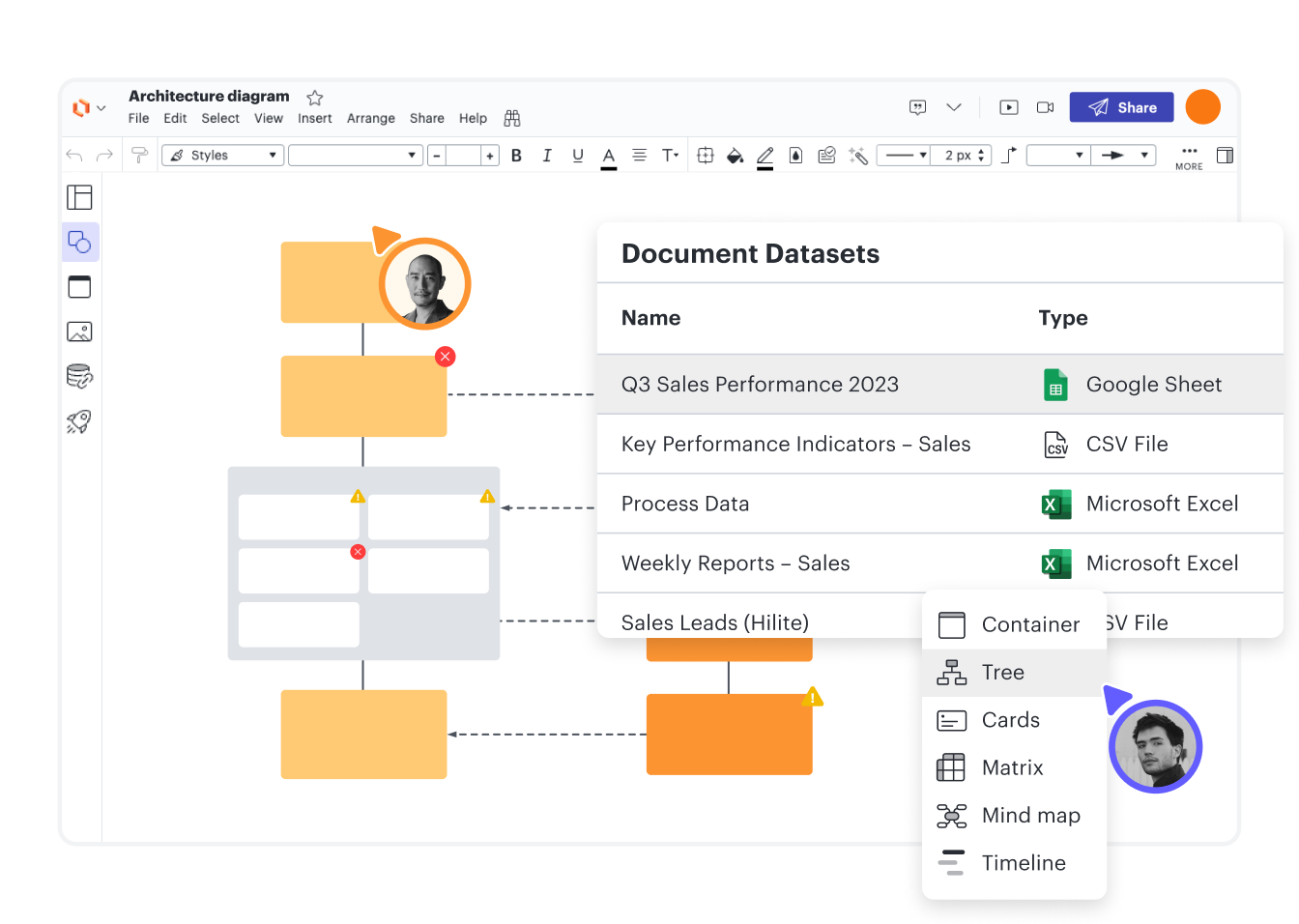
Task: Click the MORE toolbar button
Action: pyautogui.click(x=1189, y=157)
